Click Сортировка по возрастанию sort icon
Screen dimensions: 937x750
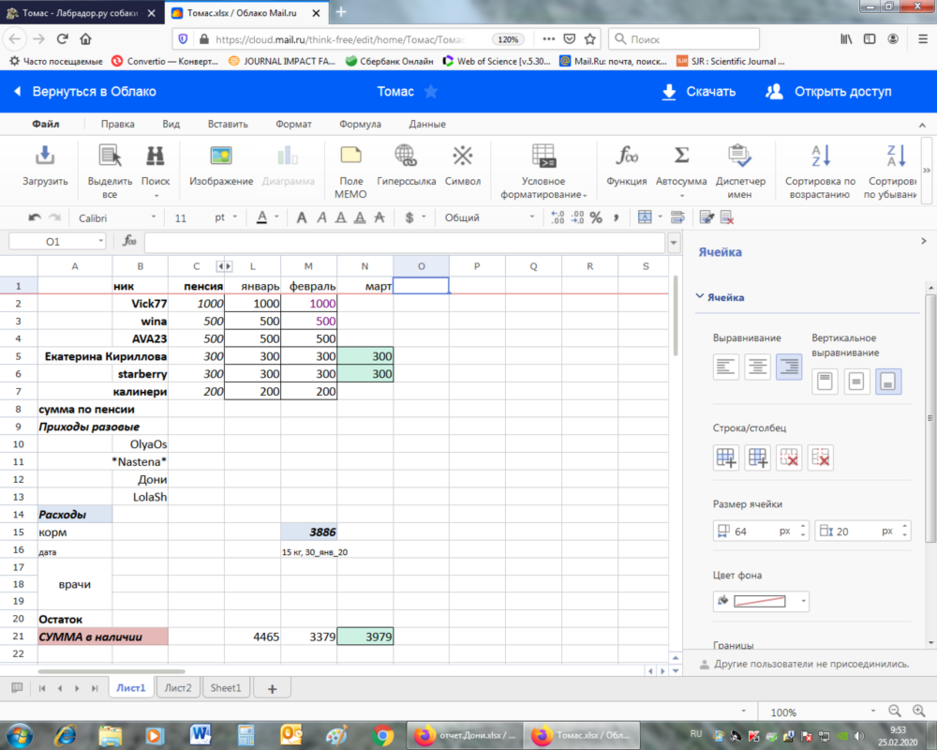coord(820,156)
